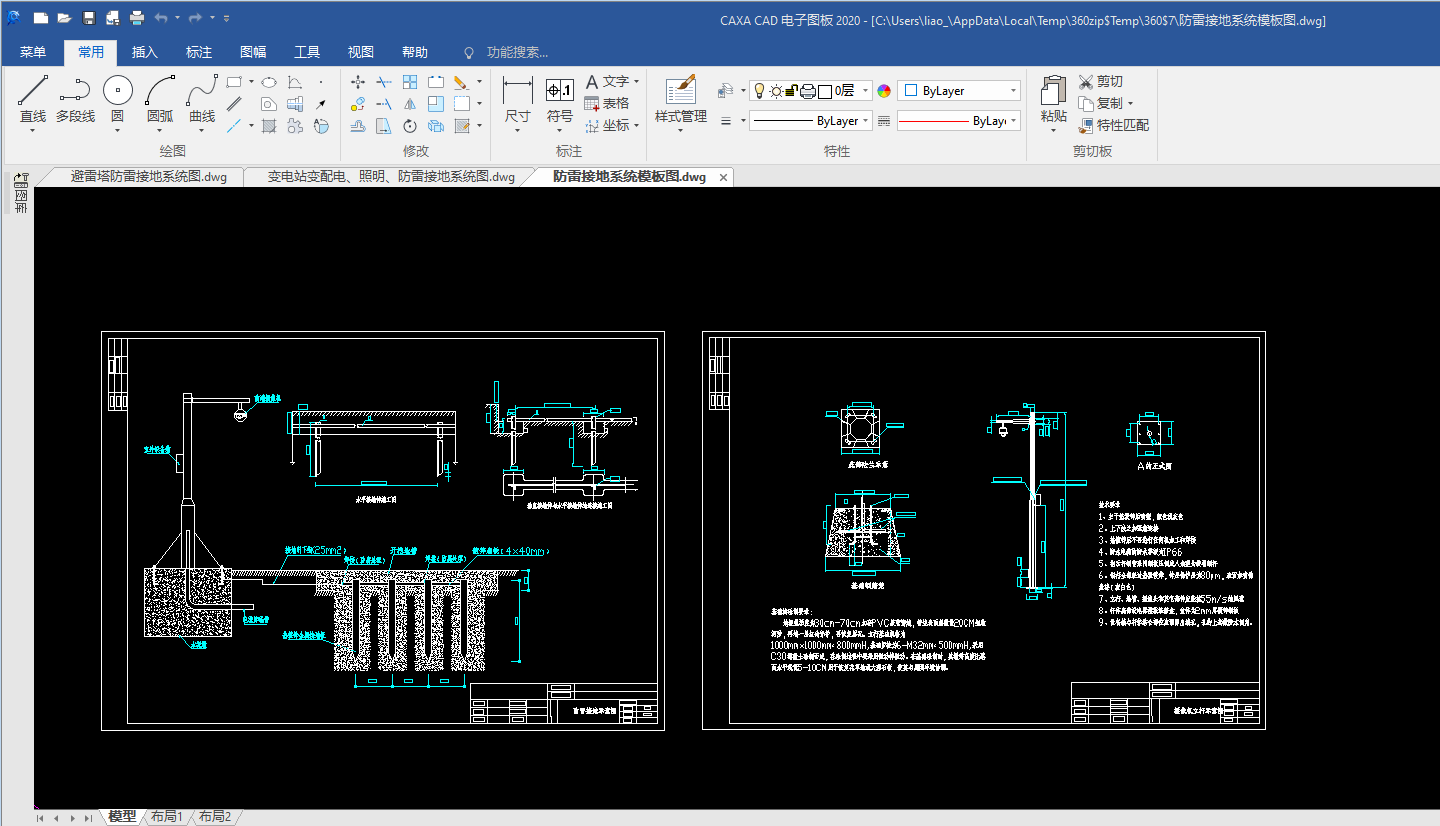Click the 特性匹配 match properties tool

[x=1113, y=125]
